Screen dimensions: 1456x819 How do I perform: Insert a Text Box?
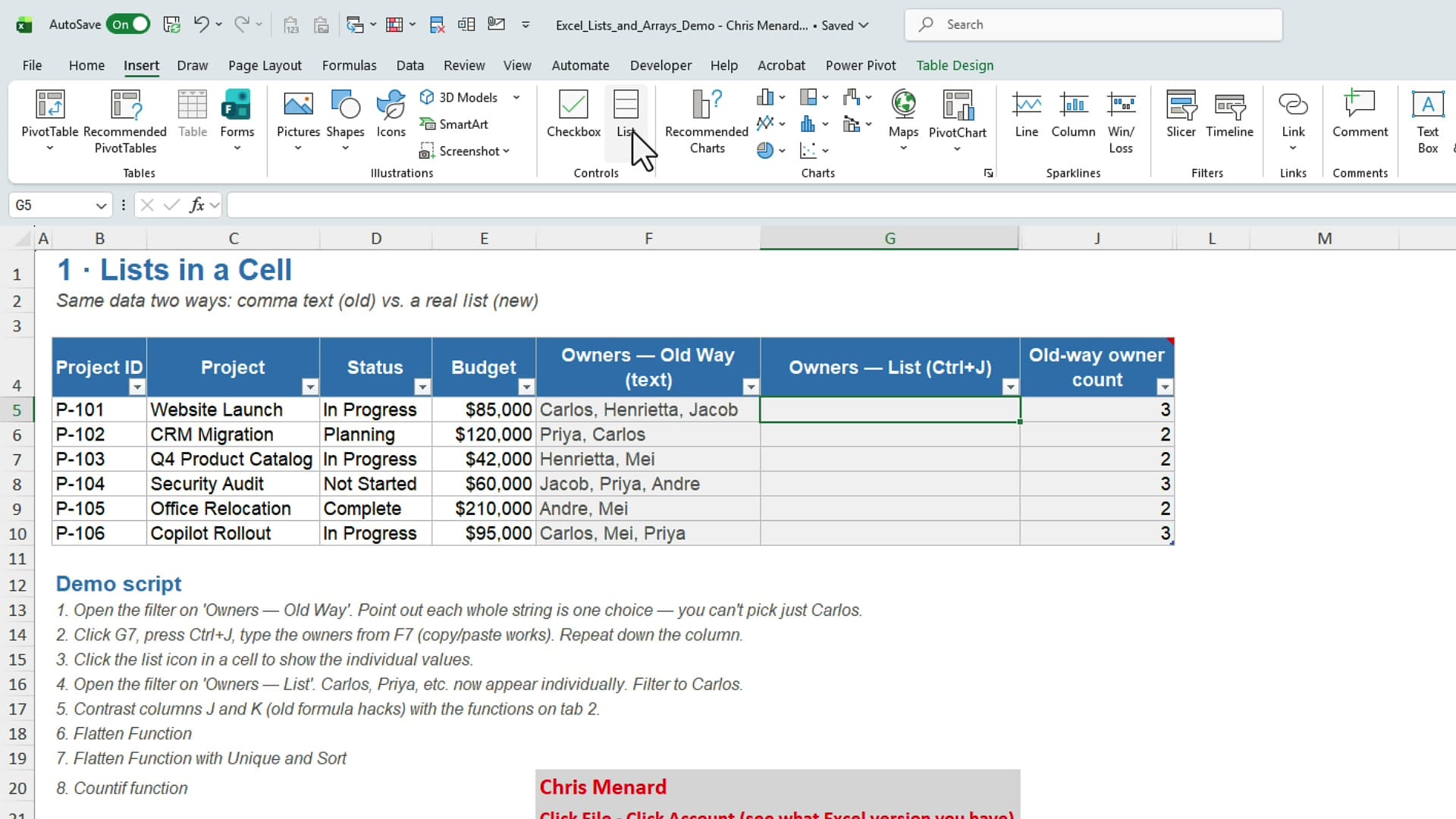coord(1427,121)
